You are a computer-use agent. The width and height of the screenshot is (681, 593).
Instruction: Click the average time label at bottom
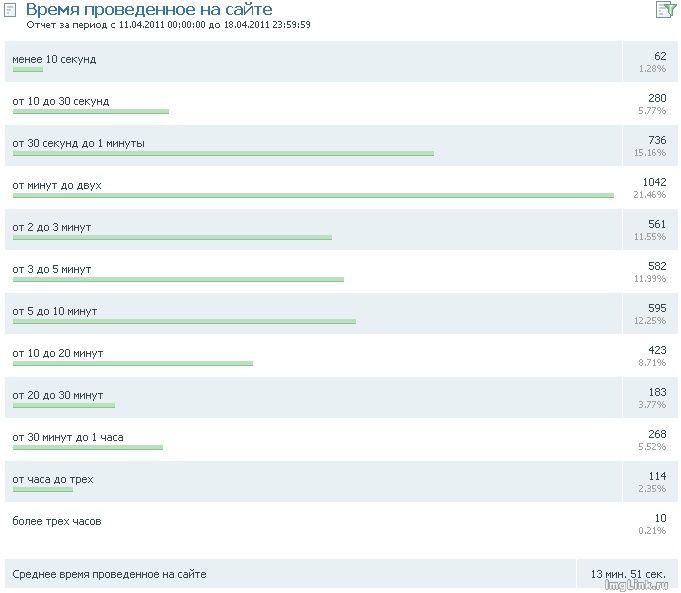(109, 574)
